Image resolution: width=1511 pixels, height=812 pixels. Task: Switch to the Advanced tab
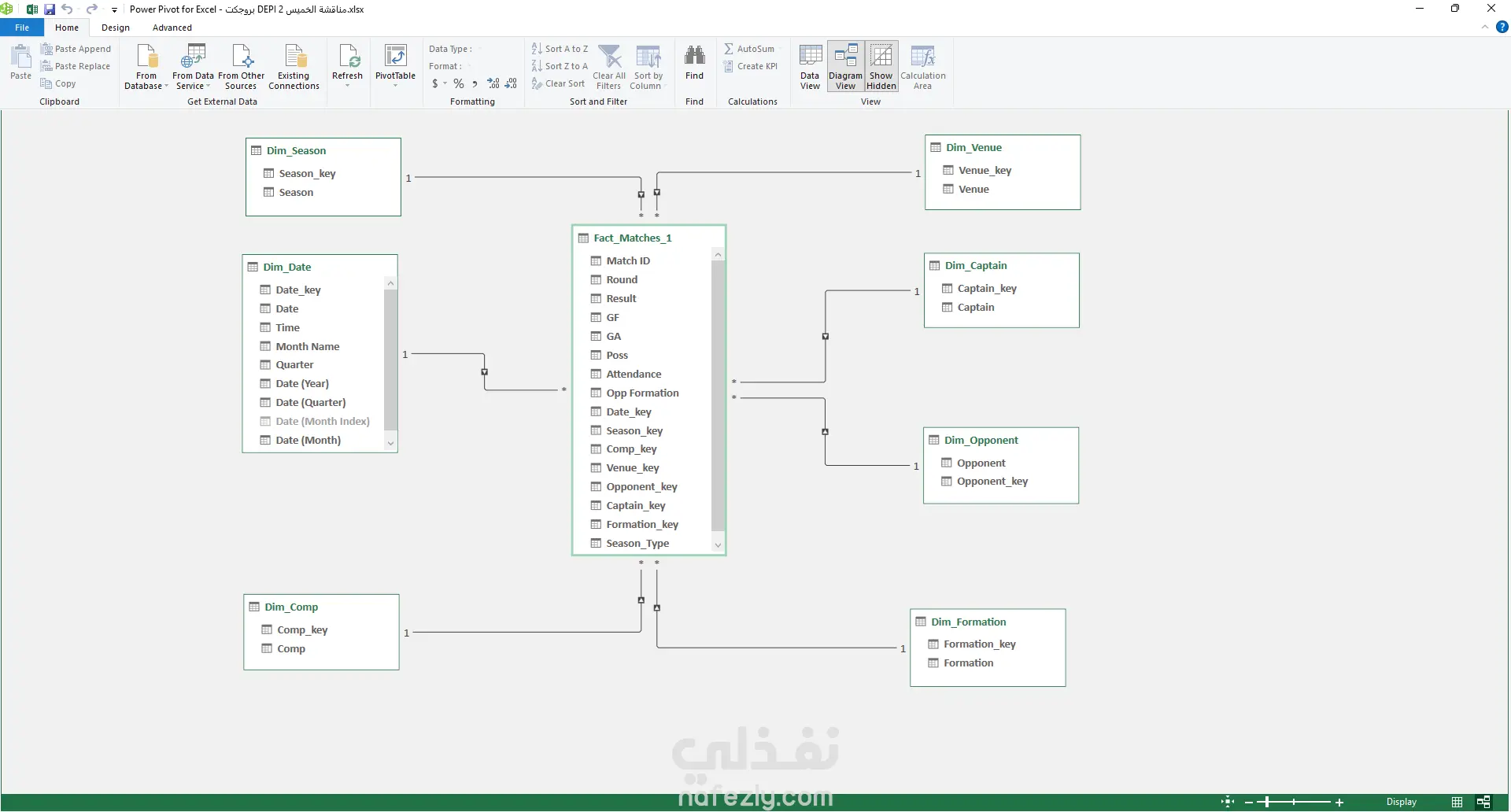172,28
